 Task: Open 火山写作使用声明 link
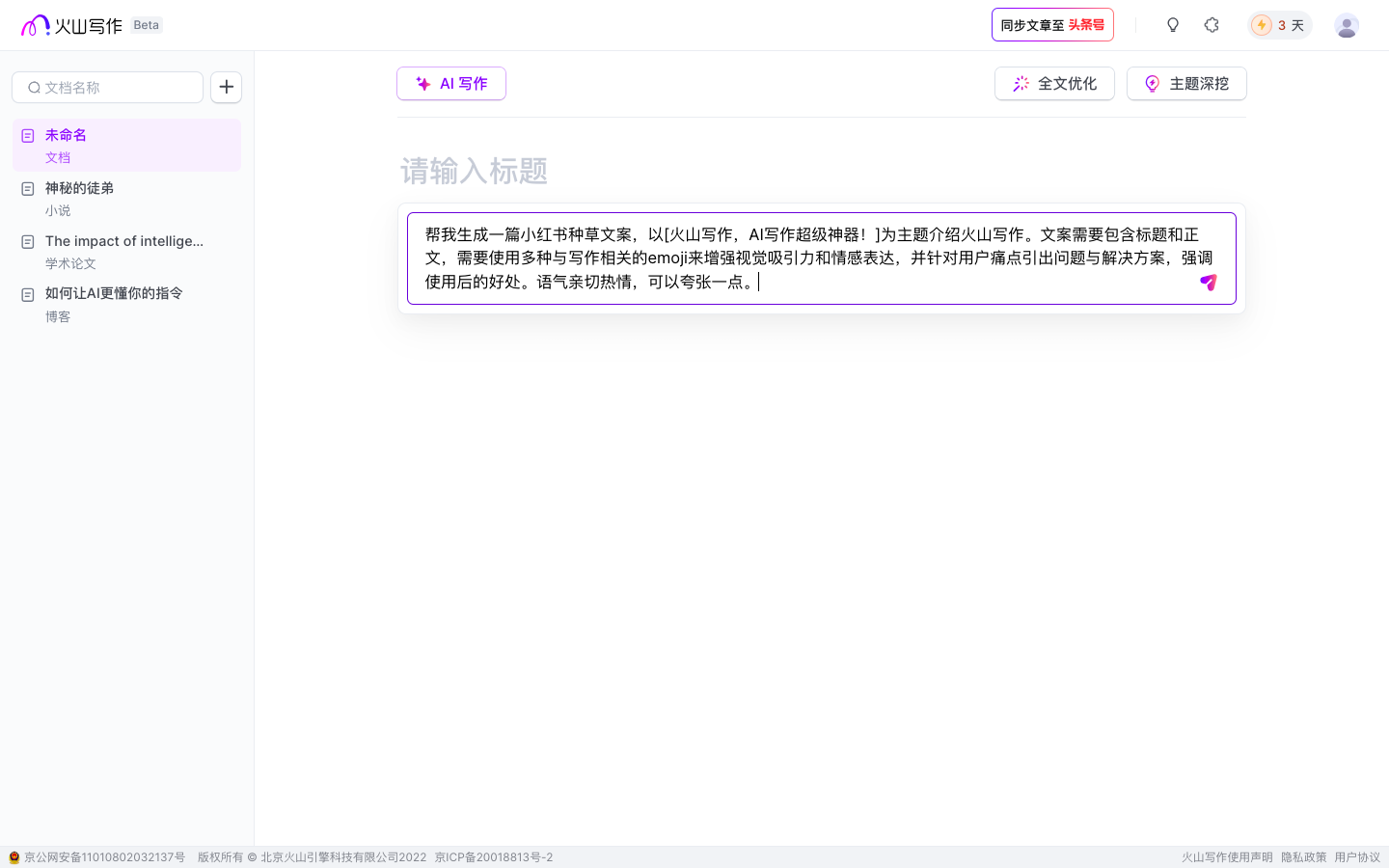pyautogui.click(x=1227, y=857)
